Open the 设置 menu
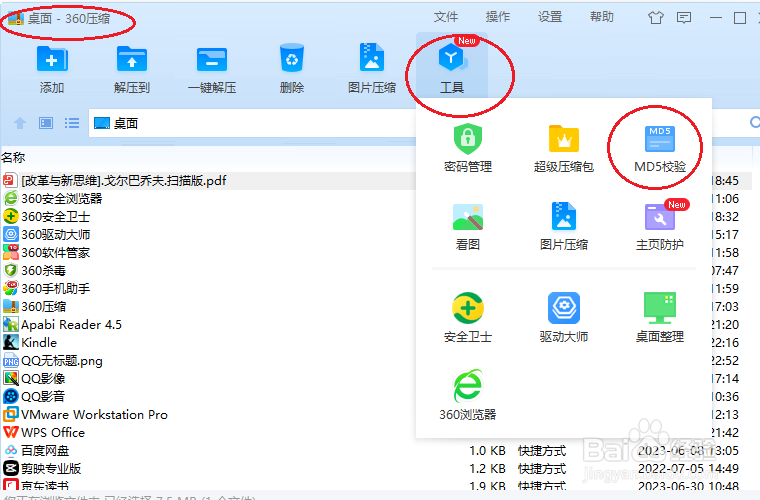The width and height of the screenshot is (760, 500). click(x=550, y=17)
